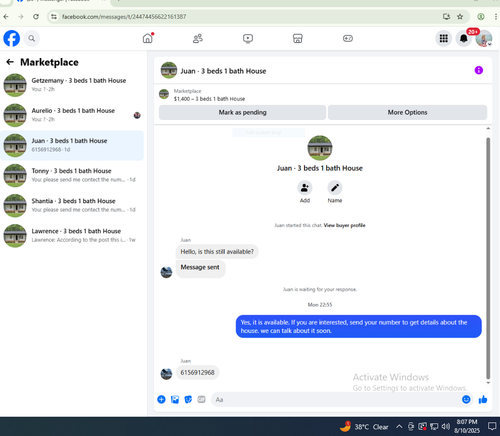This screenshot has height=436, width=500.
Task: Open the taskbar clock 8:07 PM
Action: [467, 426]
